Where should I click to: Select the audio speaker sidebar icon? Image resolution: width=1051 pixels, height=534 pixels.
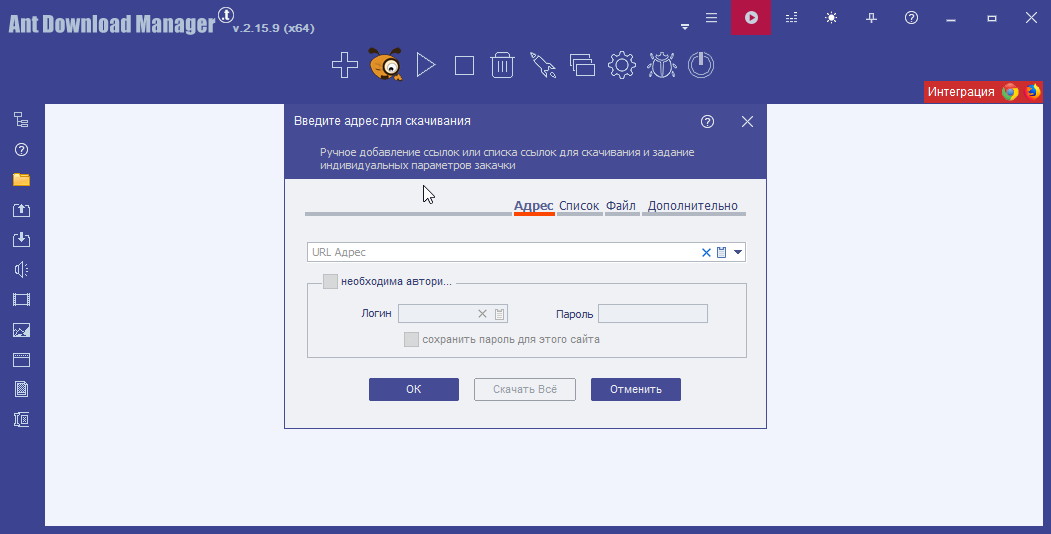(21, 269)
